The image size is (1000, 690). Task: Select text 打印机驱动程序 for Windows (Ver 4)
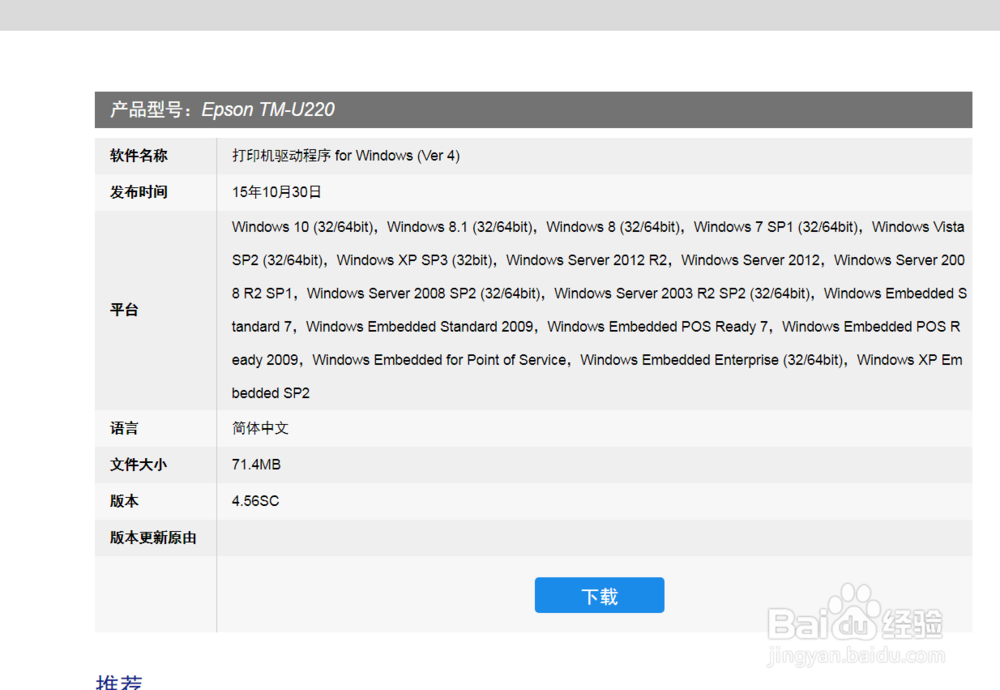pyautogui.click(x=346, y=156)
